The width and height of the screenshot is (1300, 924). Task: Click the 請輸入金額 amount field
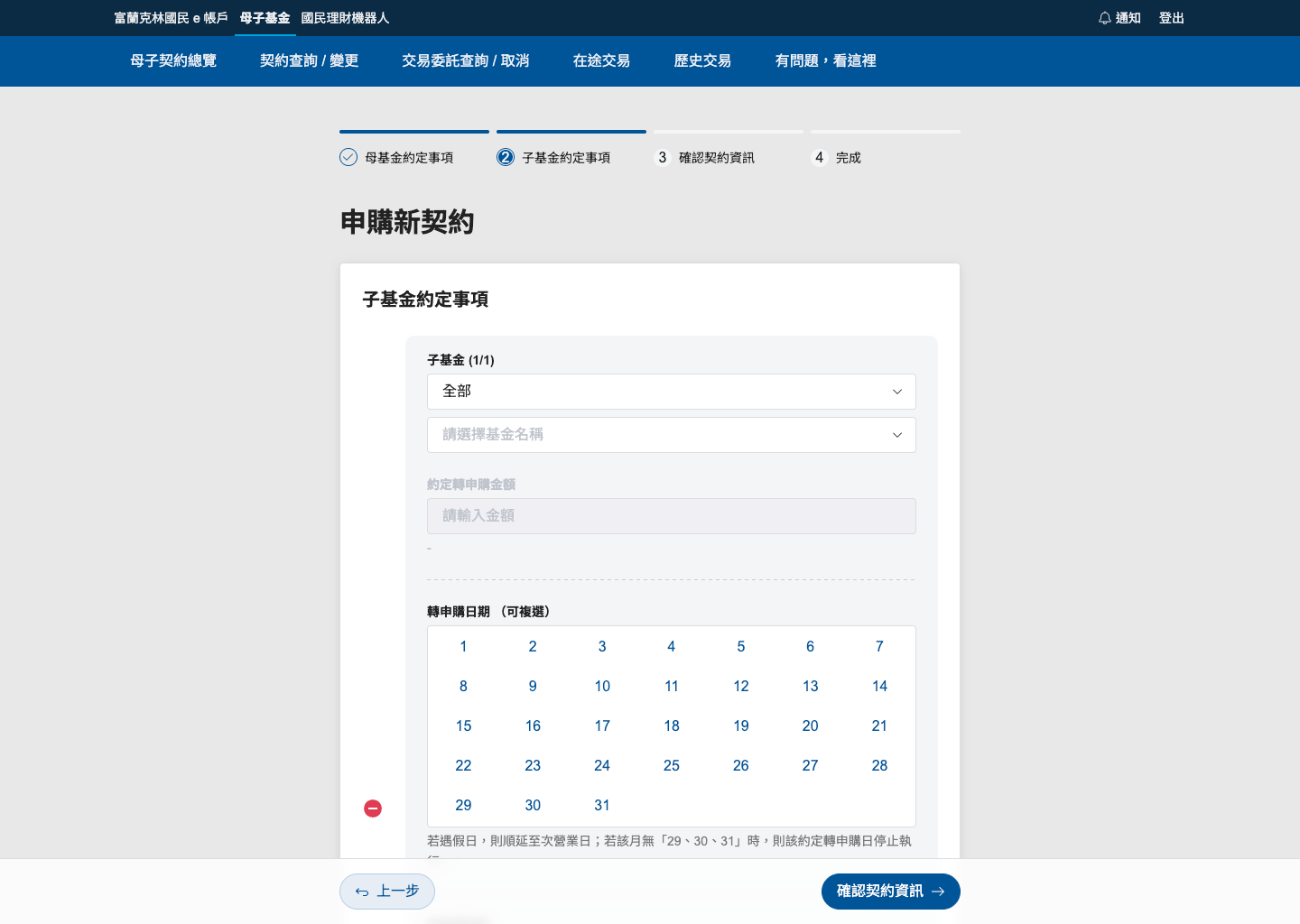point(672,516)
